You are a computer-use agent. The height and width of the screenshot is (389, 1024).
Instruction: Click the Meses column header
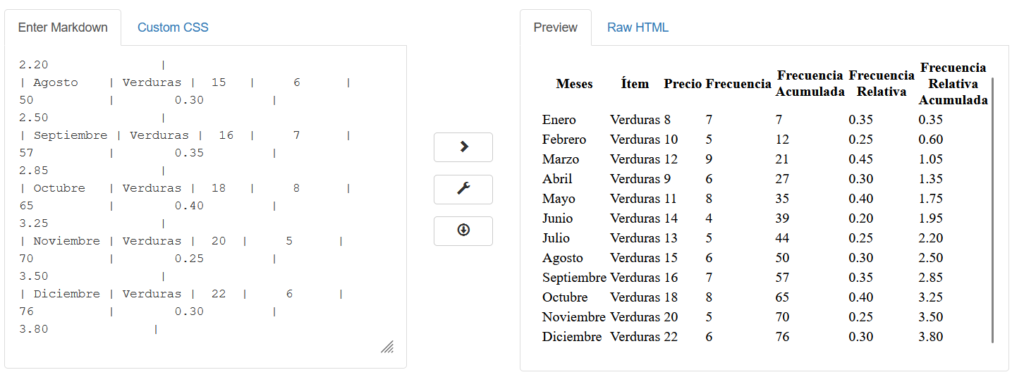click(x=575, y=84)
